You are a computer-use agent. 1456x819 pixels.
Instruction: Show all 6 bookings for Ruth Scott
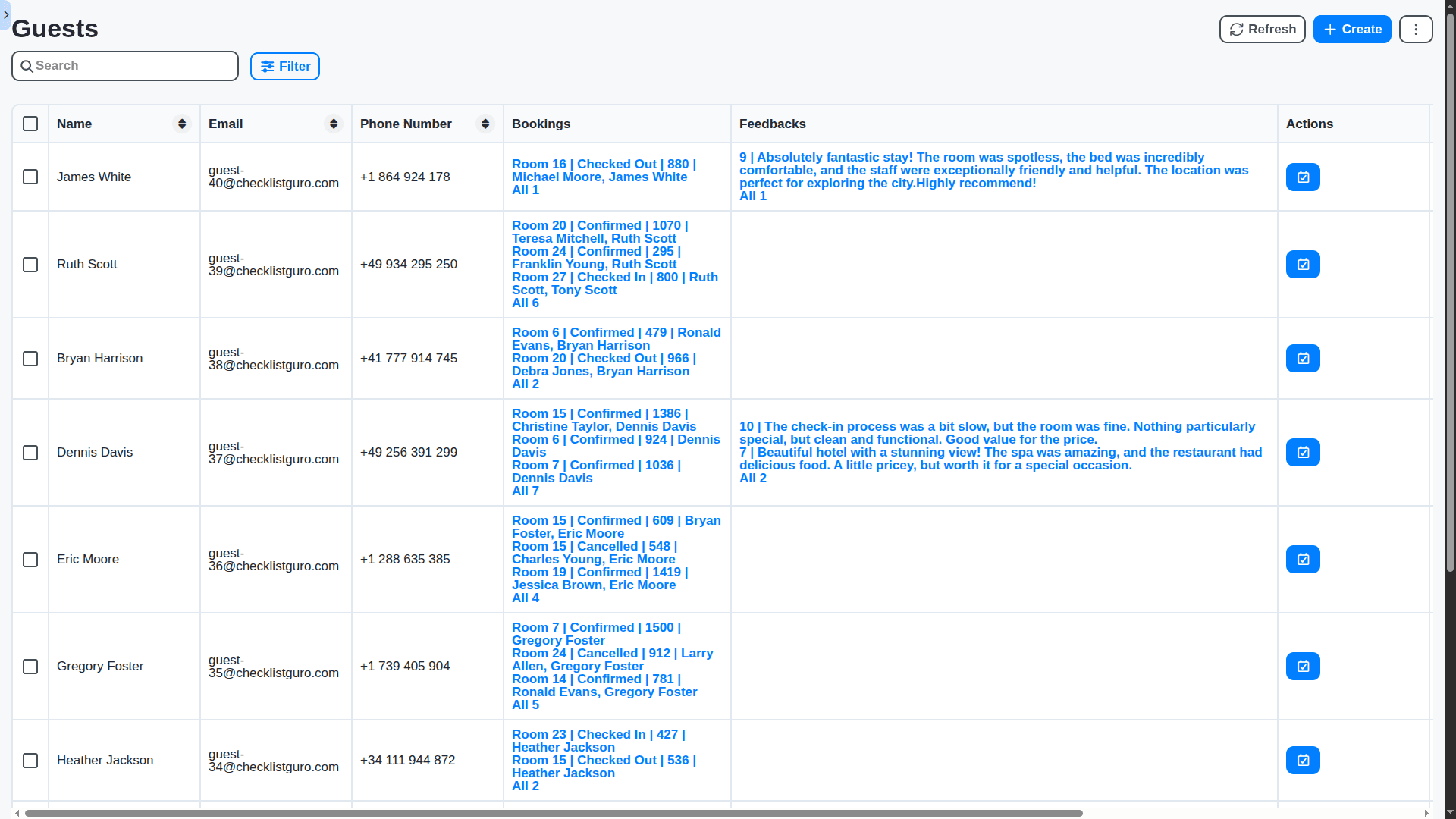tap(525, 303)
